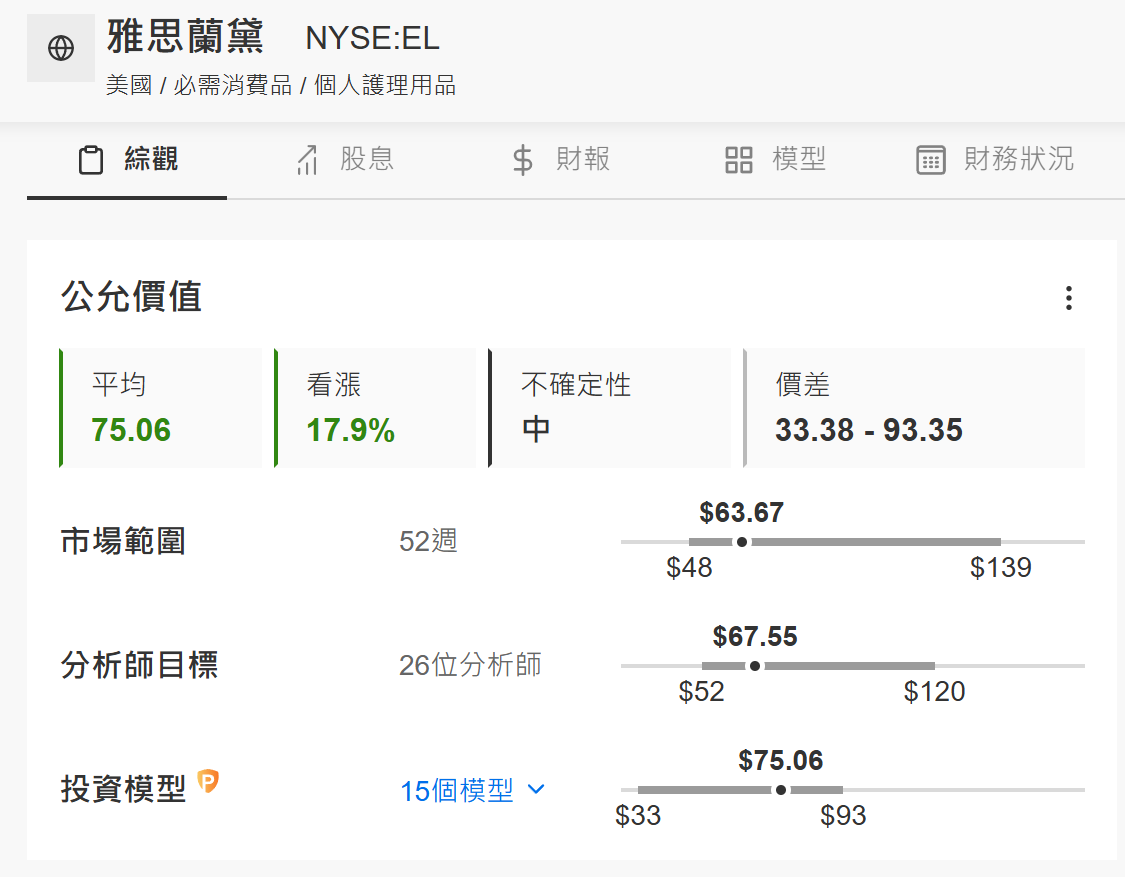Click the rising chart icon for 股息

(307, 160)
